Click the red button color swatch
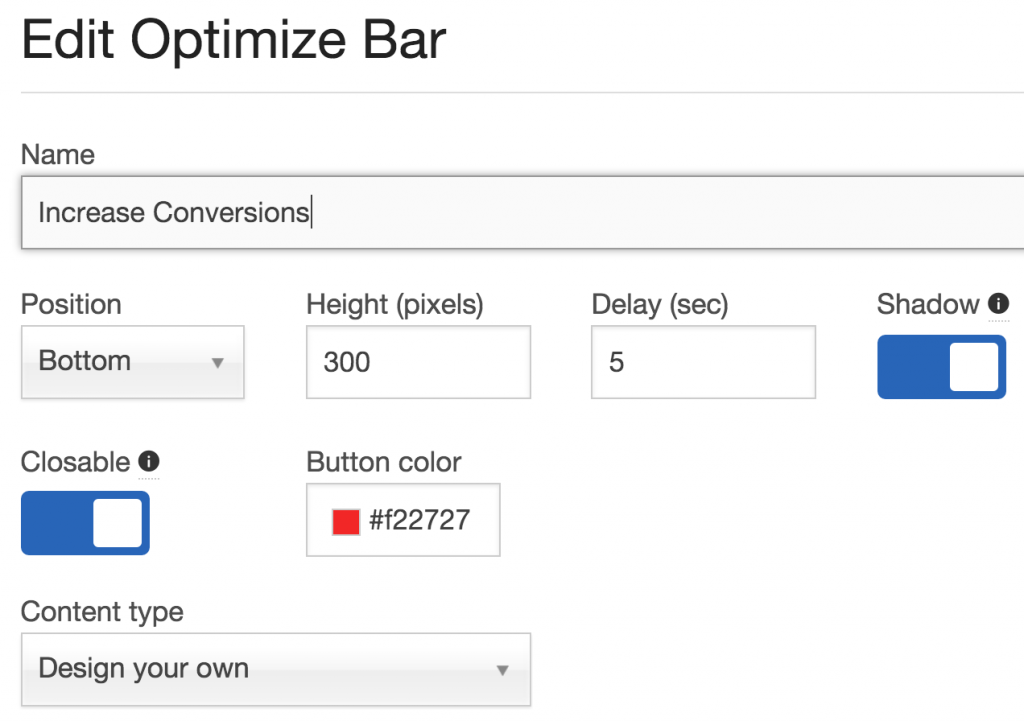 [x=344, y=520]
